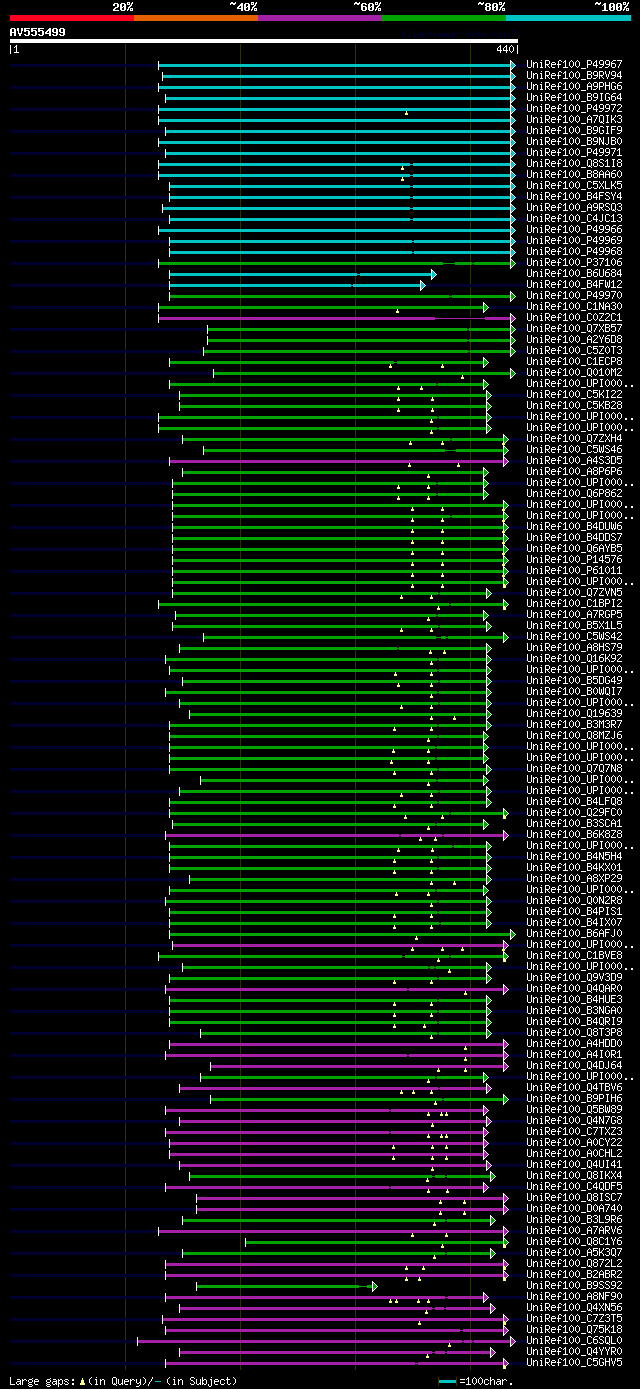This screenshot has height=1389, width=640.
Task: Select the UniRef100_C1NA30 label
Action: tap(574, 306)
